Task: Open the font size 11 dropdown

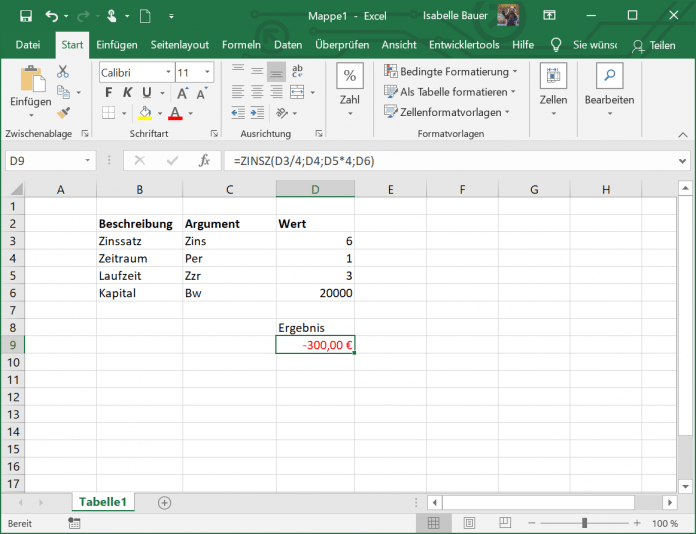Action: click(x=207, y=72)
